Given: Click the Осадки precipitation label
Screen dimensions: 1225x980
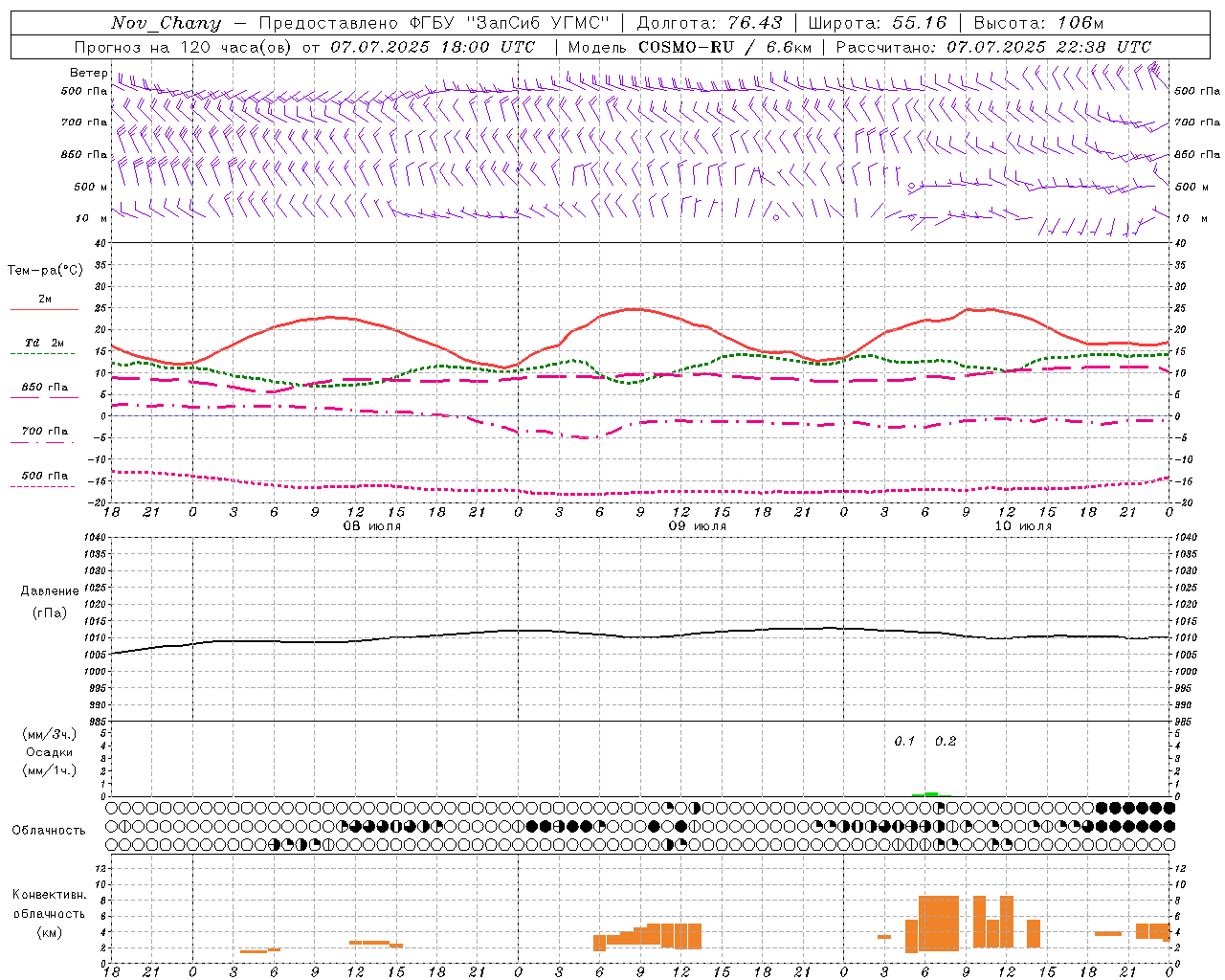Looking at the screenshot, I should click(x=50, y=752).
